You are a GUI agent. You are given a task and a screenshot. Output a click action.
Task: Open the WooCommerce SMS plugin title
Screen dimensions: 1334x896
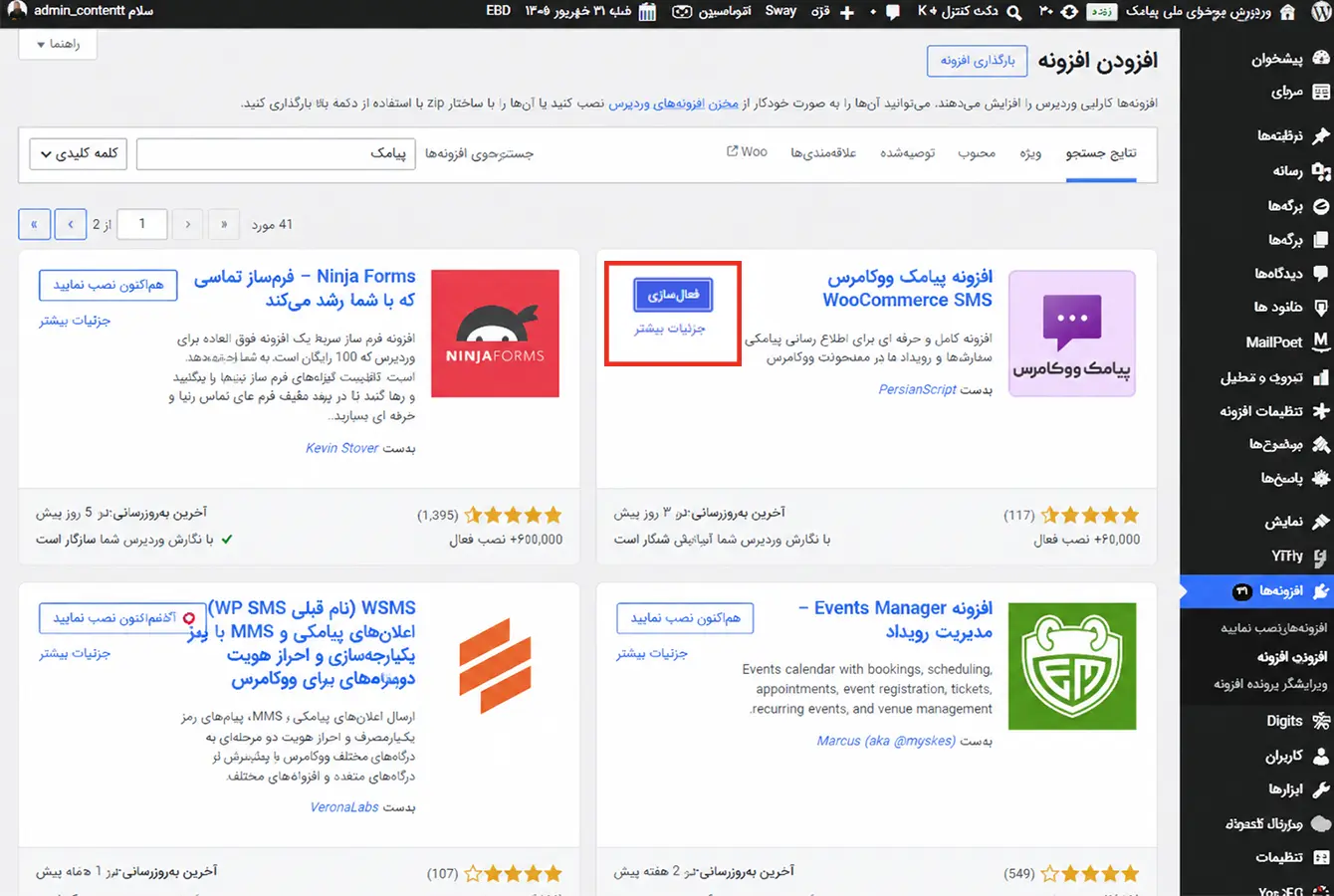tap(908, 288)
